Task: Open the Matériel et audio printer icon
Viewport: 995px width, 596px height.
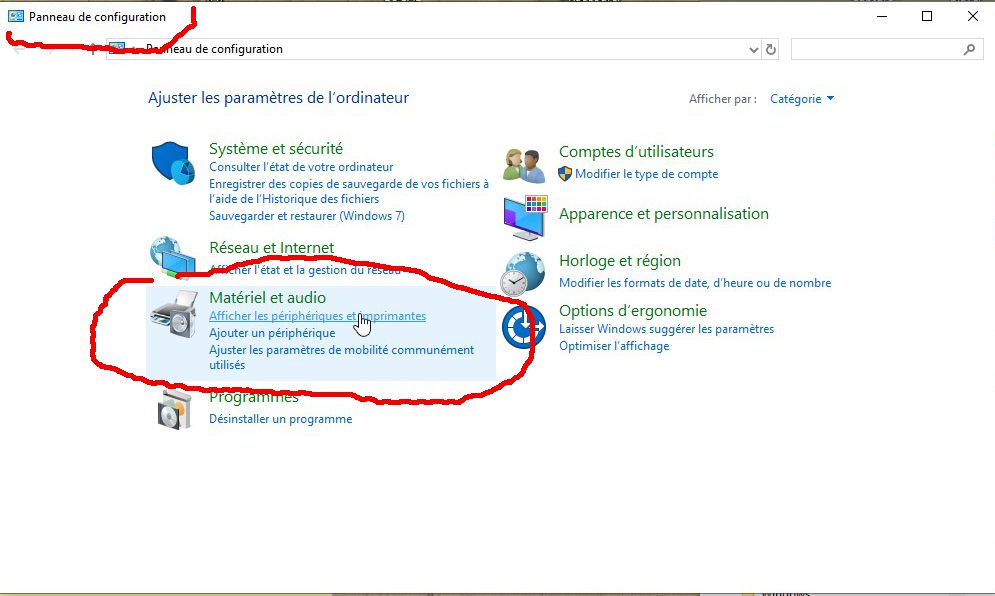Action: point(174,314)
